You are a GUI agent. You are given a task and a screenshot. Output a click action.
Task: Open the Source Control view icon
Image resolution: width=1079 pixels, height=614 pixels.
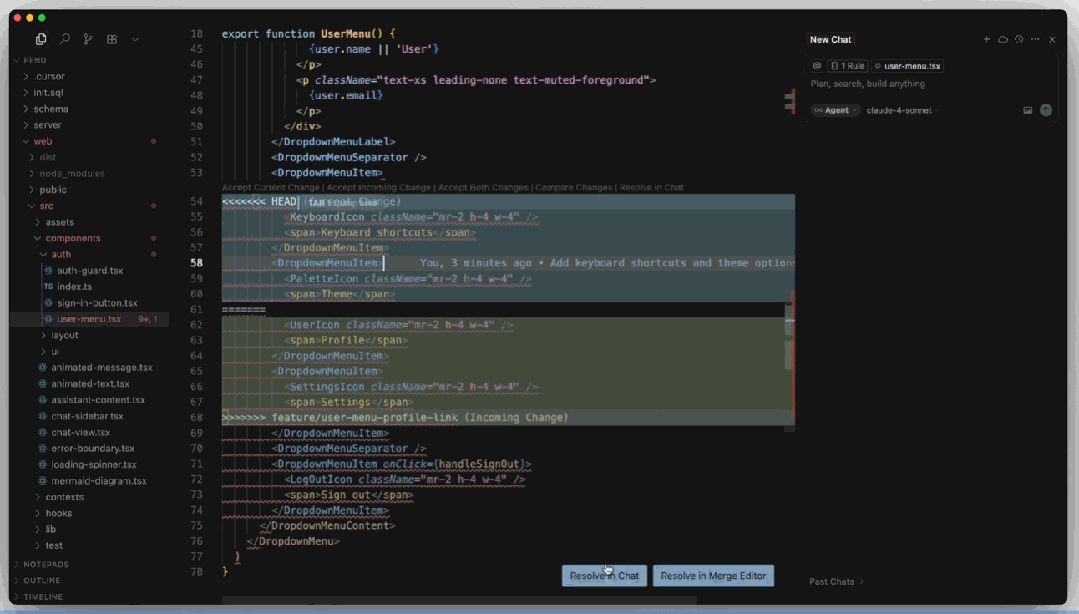click(88, 39)
